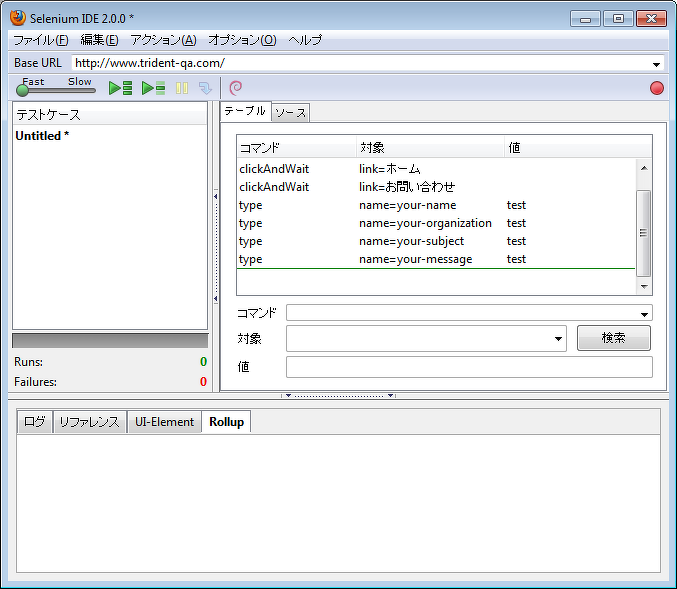Click into the 値 input field
This screenshot has width=677, height=589.
pos(468,367)
